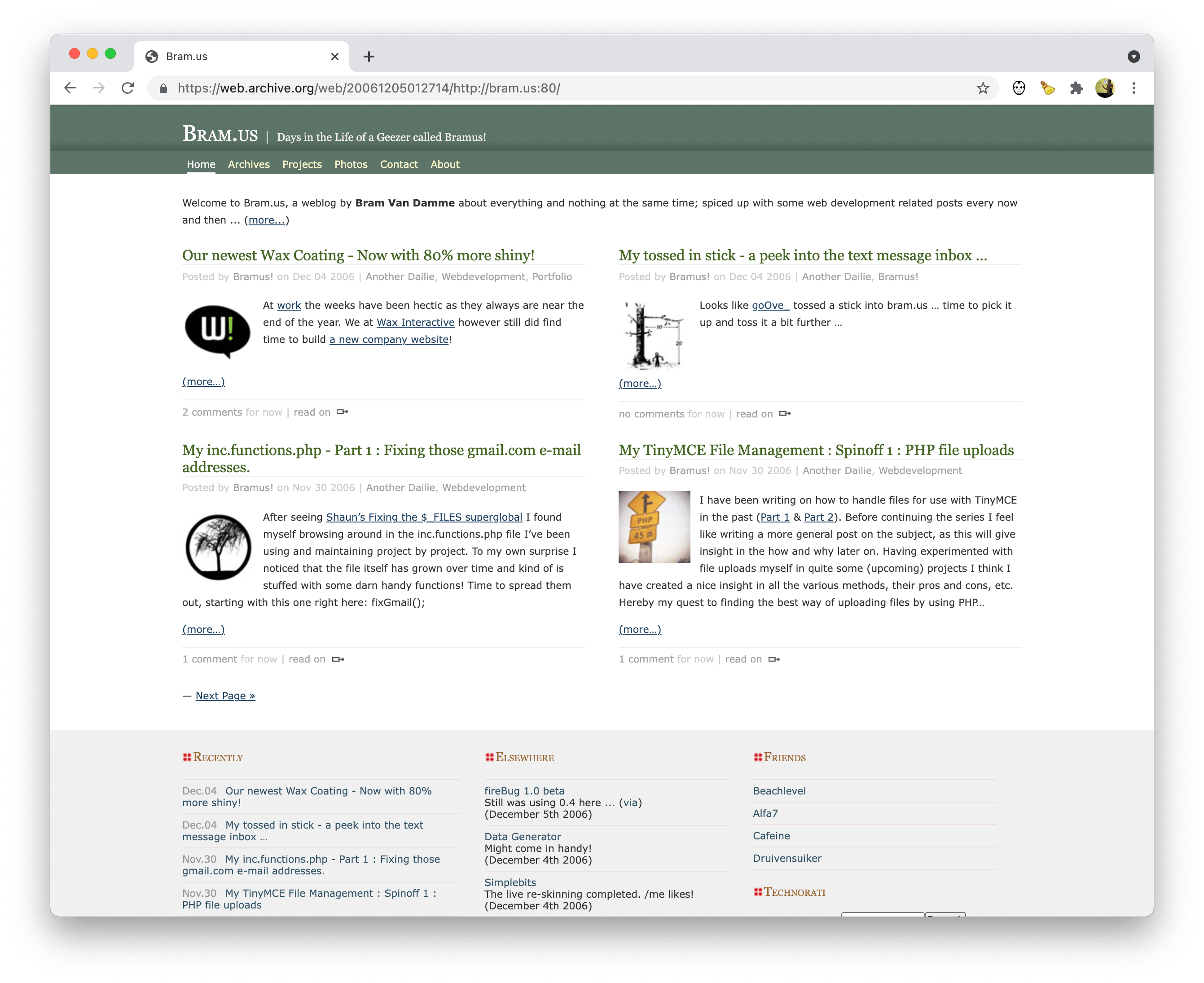Viewport: 1204px width, 983px height.
Task: Click the PHP road sign thumbnail
Action: coord(654,527)
